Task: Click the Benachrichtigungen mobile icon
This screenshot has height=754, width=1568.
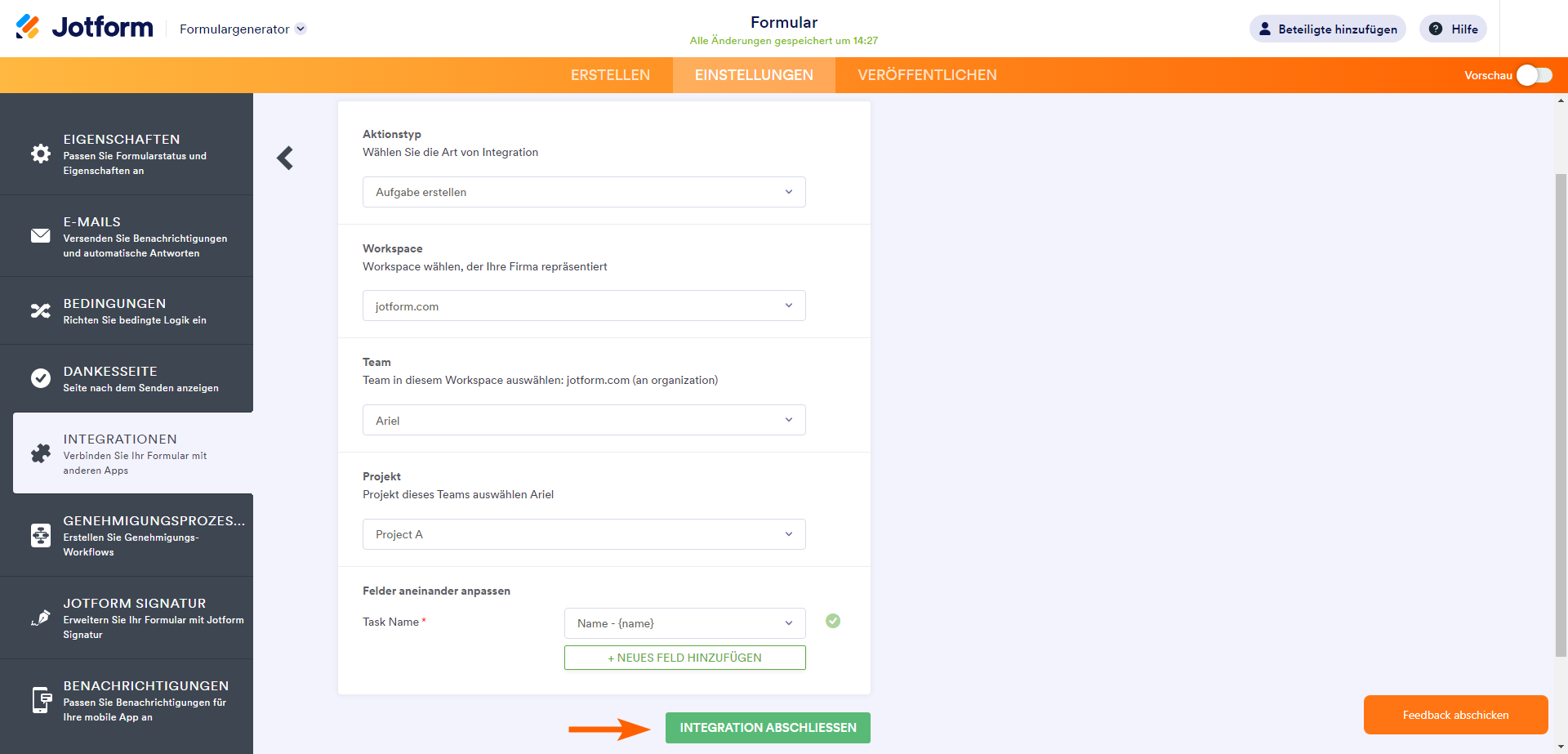Action: [41, 700]
